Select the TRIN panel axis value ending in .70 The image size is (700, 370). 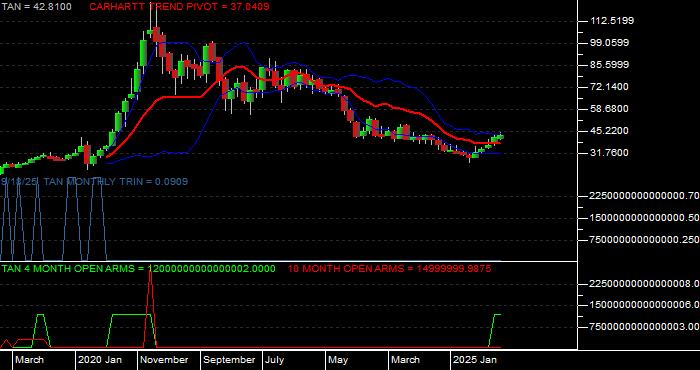(644, 195)
